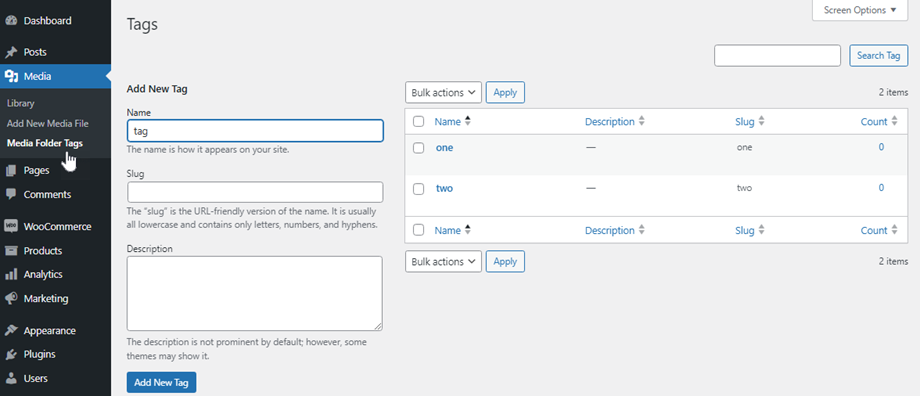Click the Pages icon in sidebar
The image size is (920, 396).
coord(11,171)
